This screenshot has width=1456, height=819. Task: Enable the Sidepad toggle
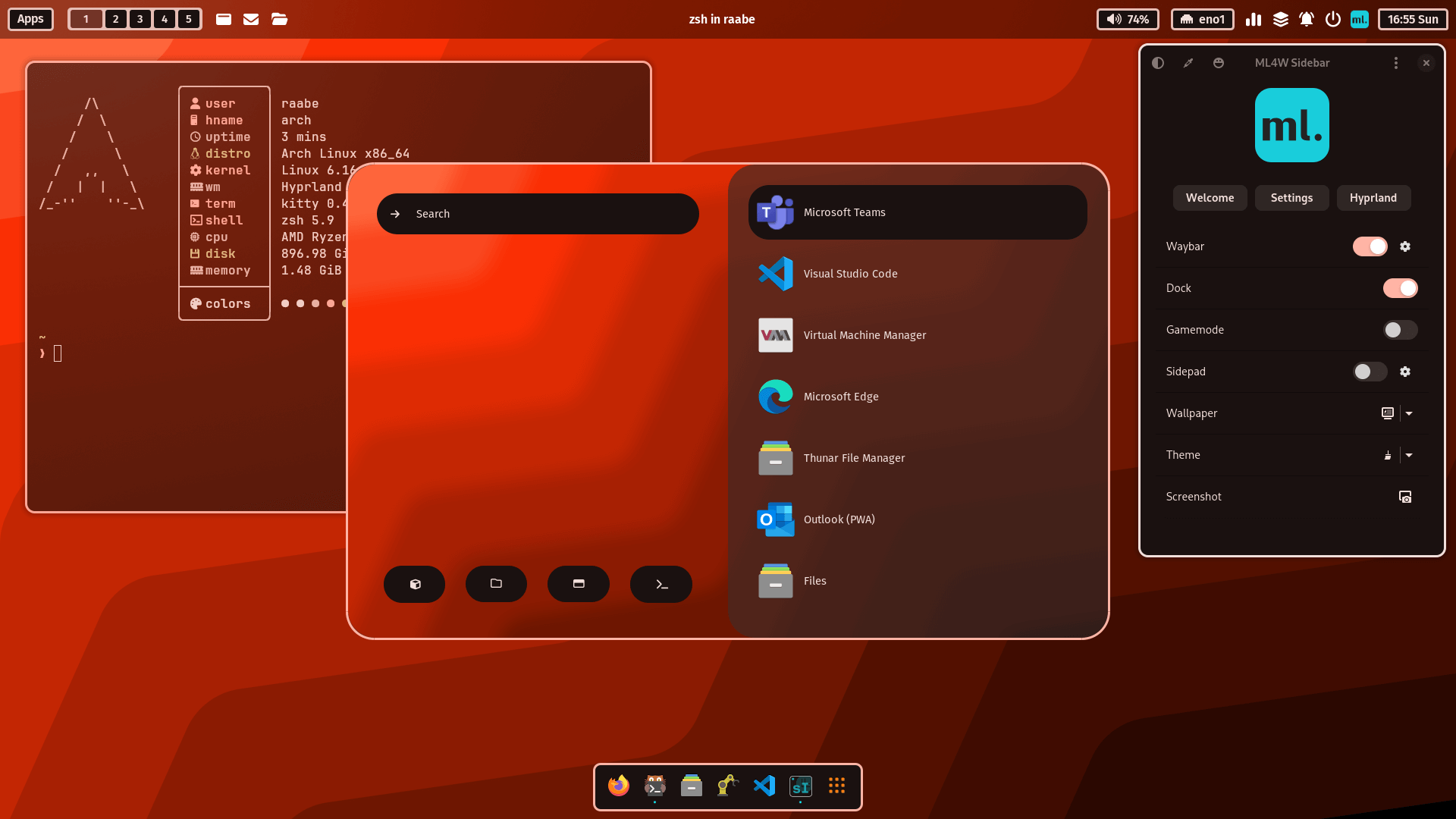[x=1369, y=372]
